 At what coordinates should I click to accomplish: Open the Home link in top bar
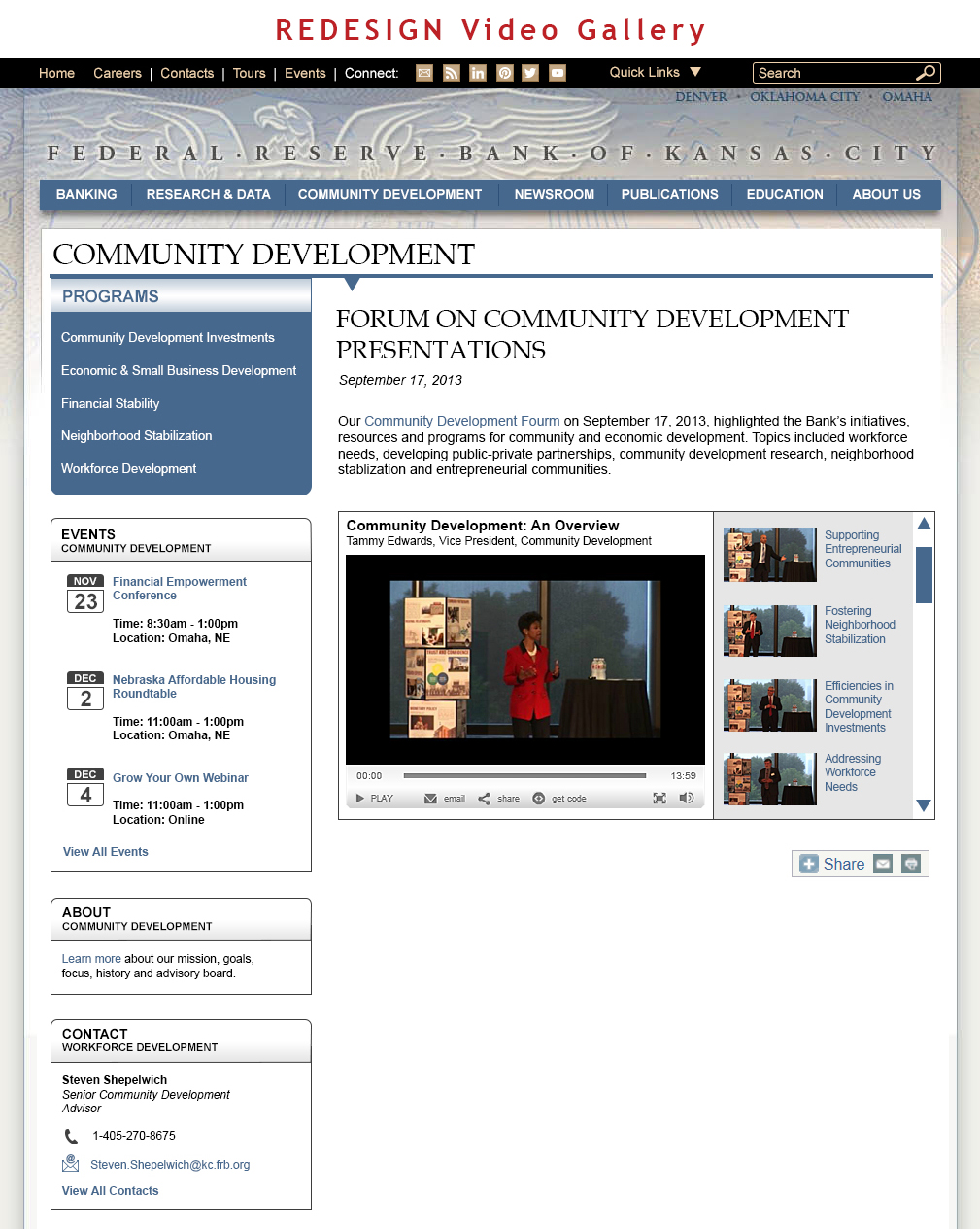pos(56,73)
